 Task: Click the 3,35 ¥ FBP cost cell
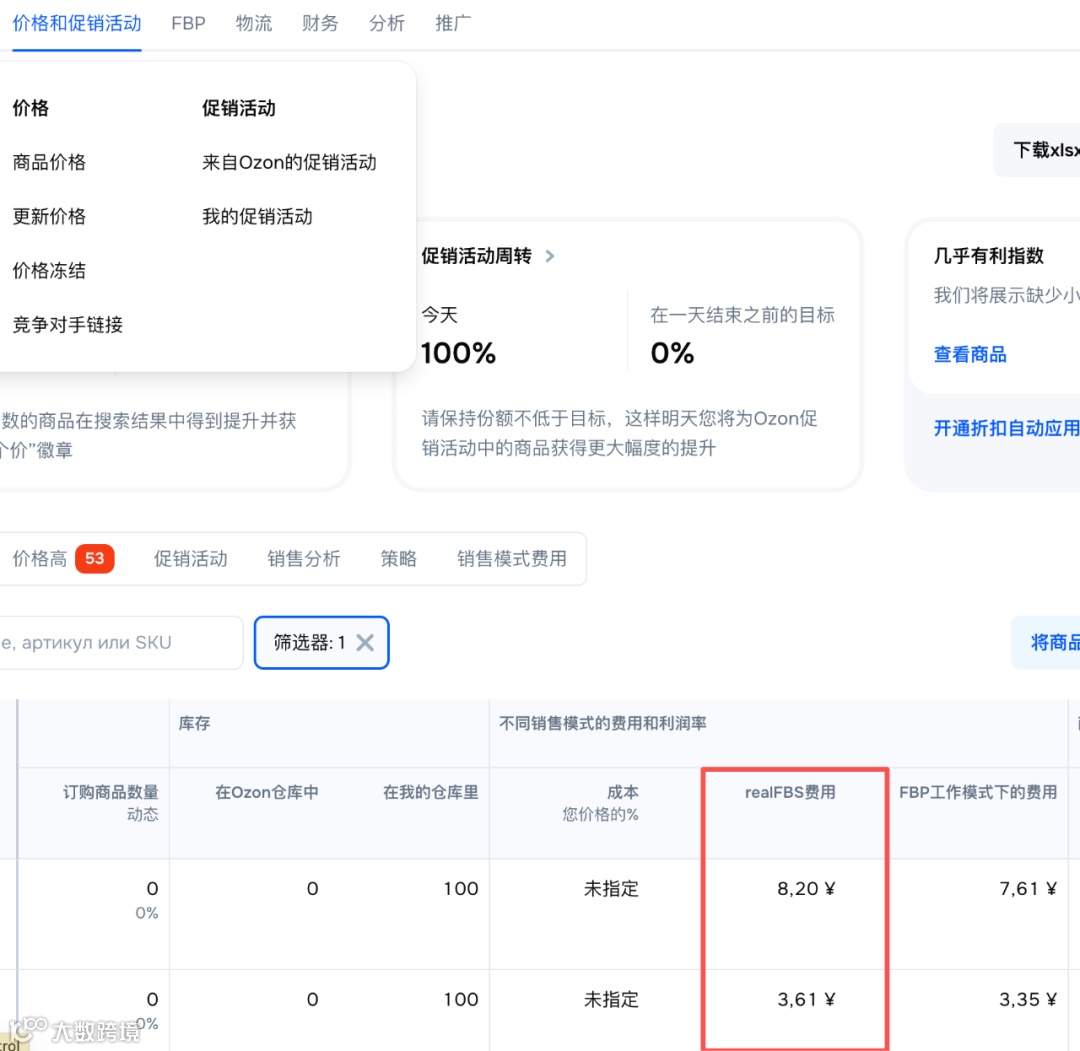click(1028, 999)
